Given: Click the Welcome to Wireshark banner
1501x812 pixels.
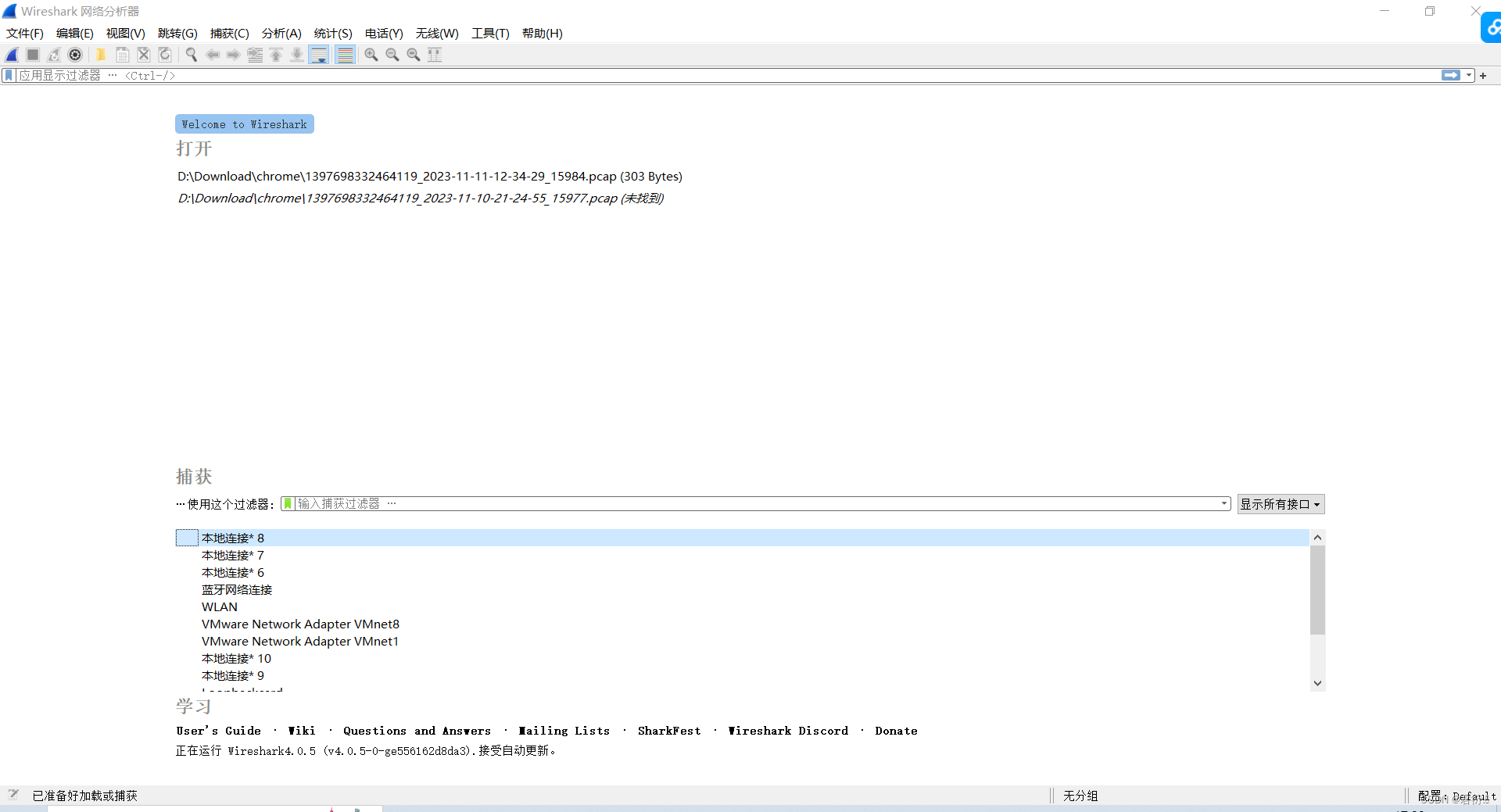Looking at the screenshot, I should coord(245,124).
